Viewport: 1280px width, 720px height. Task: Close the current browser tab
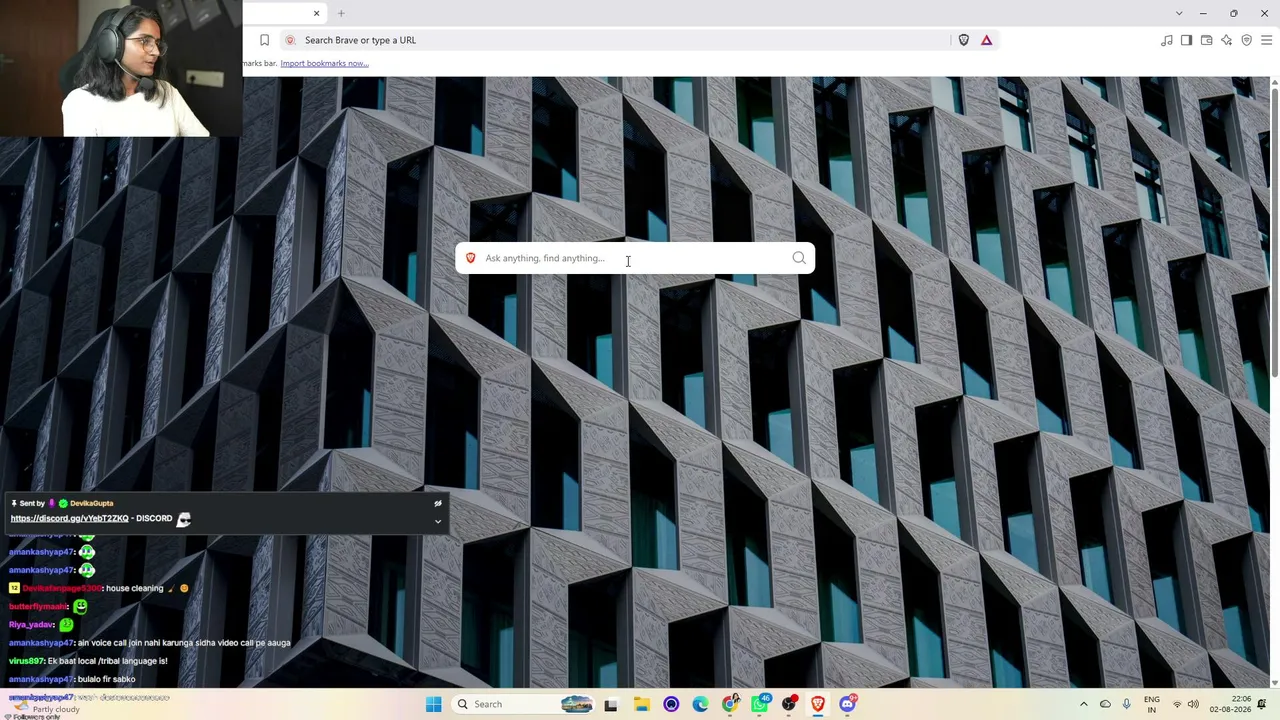click(x=316, y=13)
